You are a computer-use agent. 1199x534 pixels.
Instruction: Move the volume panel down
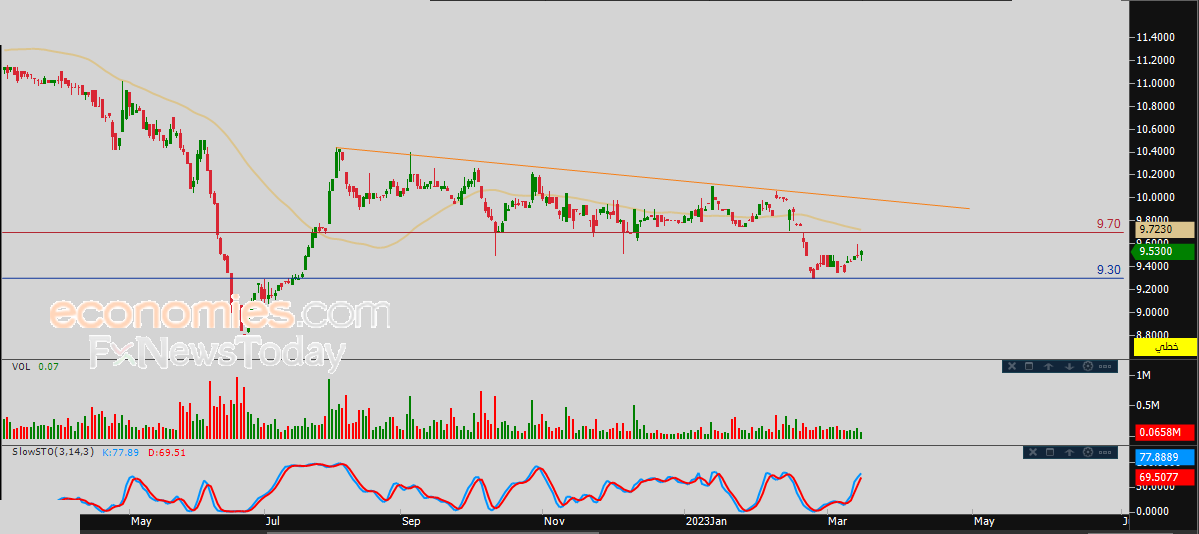(1067, 367)
